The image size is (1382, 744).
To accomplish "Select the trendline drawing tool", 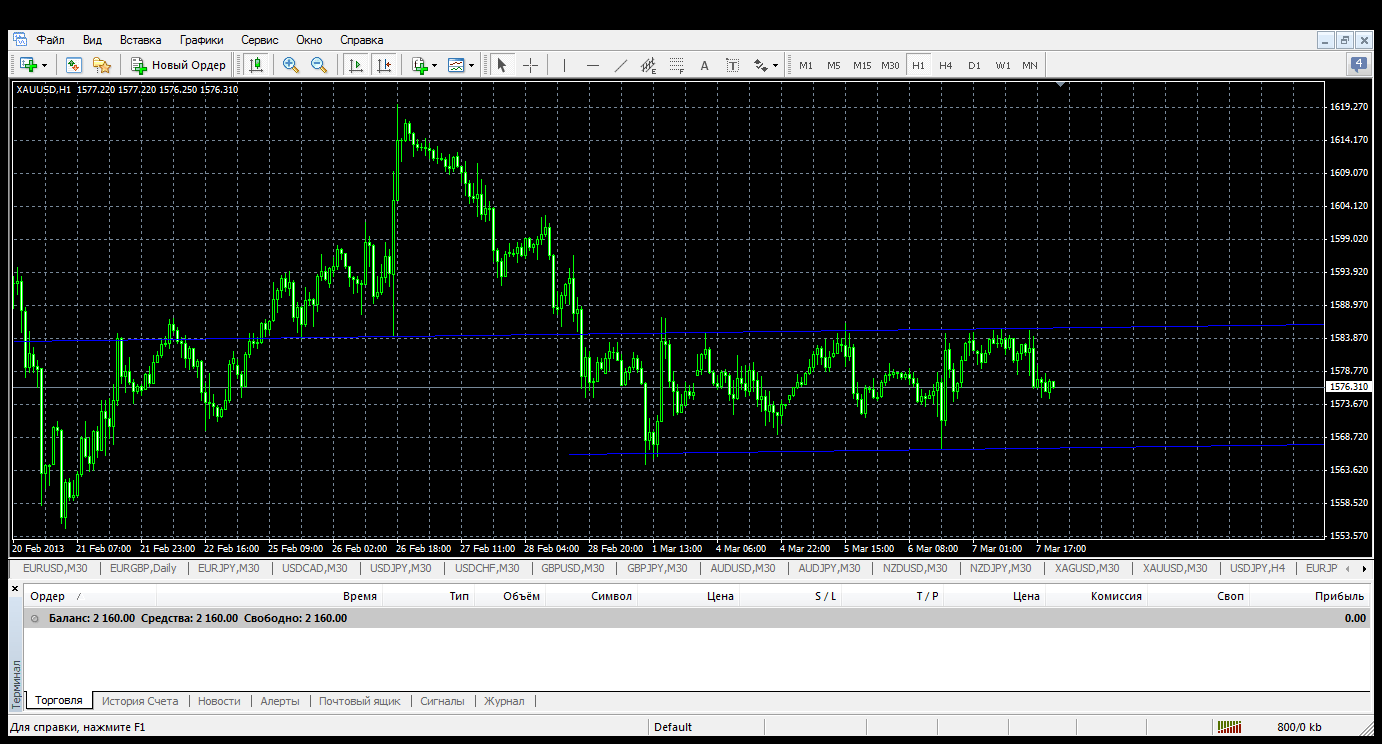I will click(x=620, y=65).
